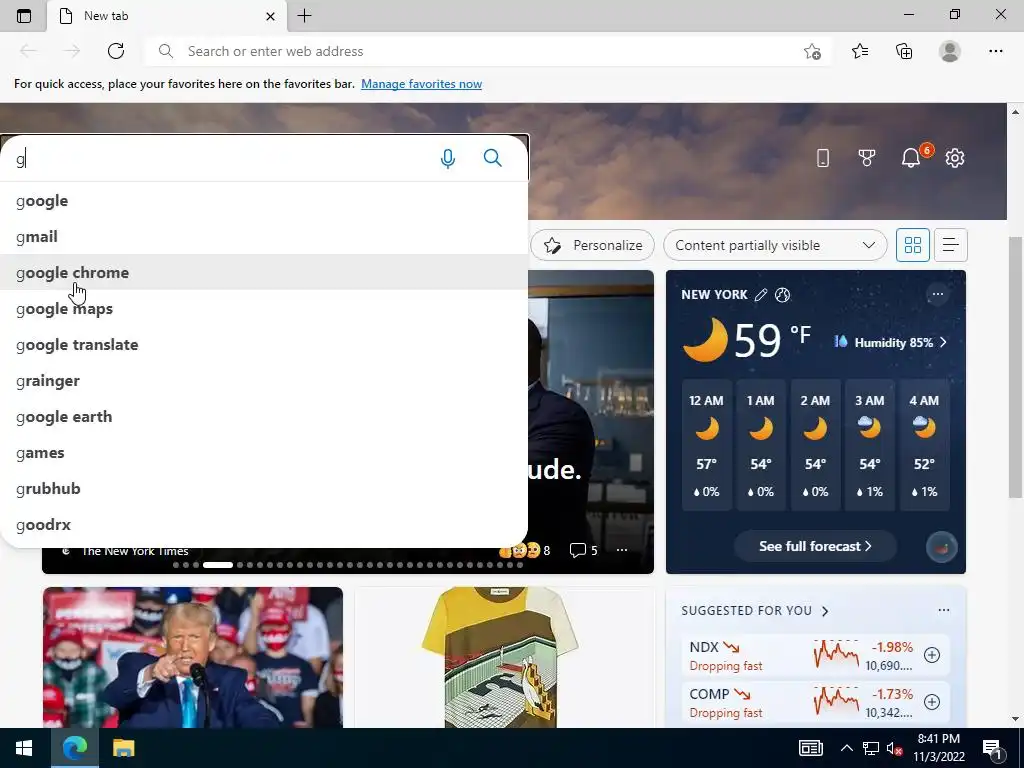Select the 12 AM hourly forecast
The width and height of the screenshot is (1024, 768).
click(707, 445)
